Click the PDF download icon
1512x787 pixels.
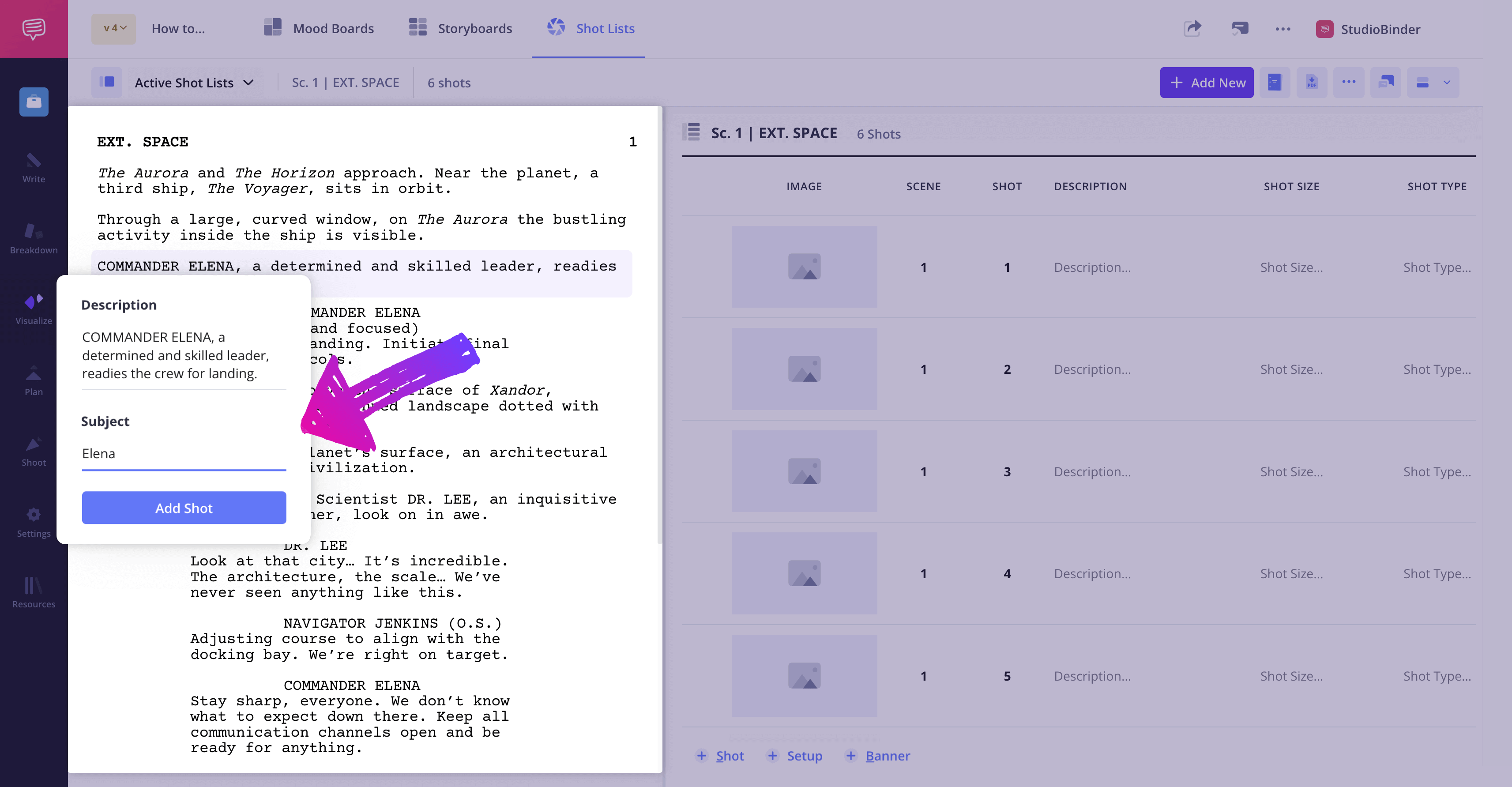pyautogui.click(x=1311, y=83)
